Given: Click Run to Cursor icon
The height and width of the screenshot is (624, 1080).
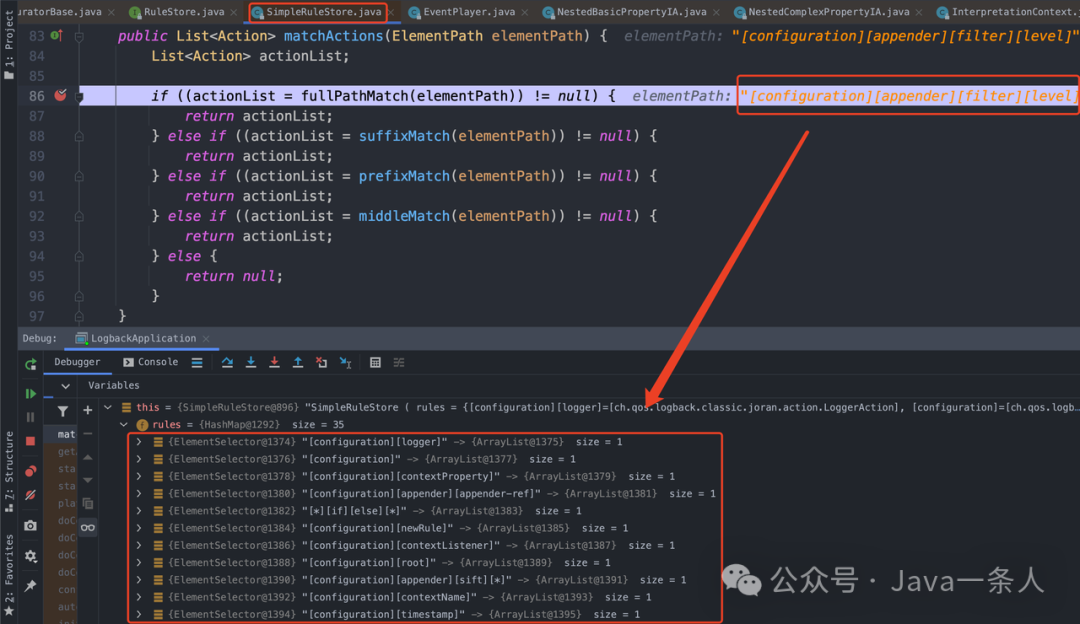Looking at the screenshot, I should [346, 362].
